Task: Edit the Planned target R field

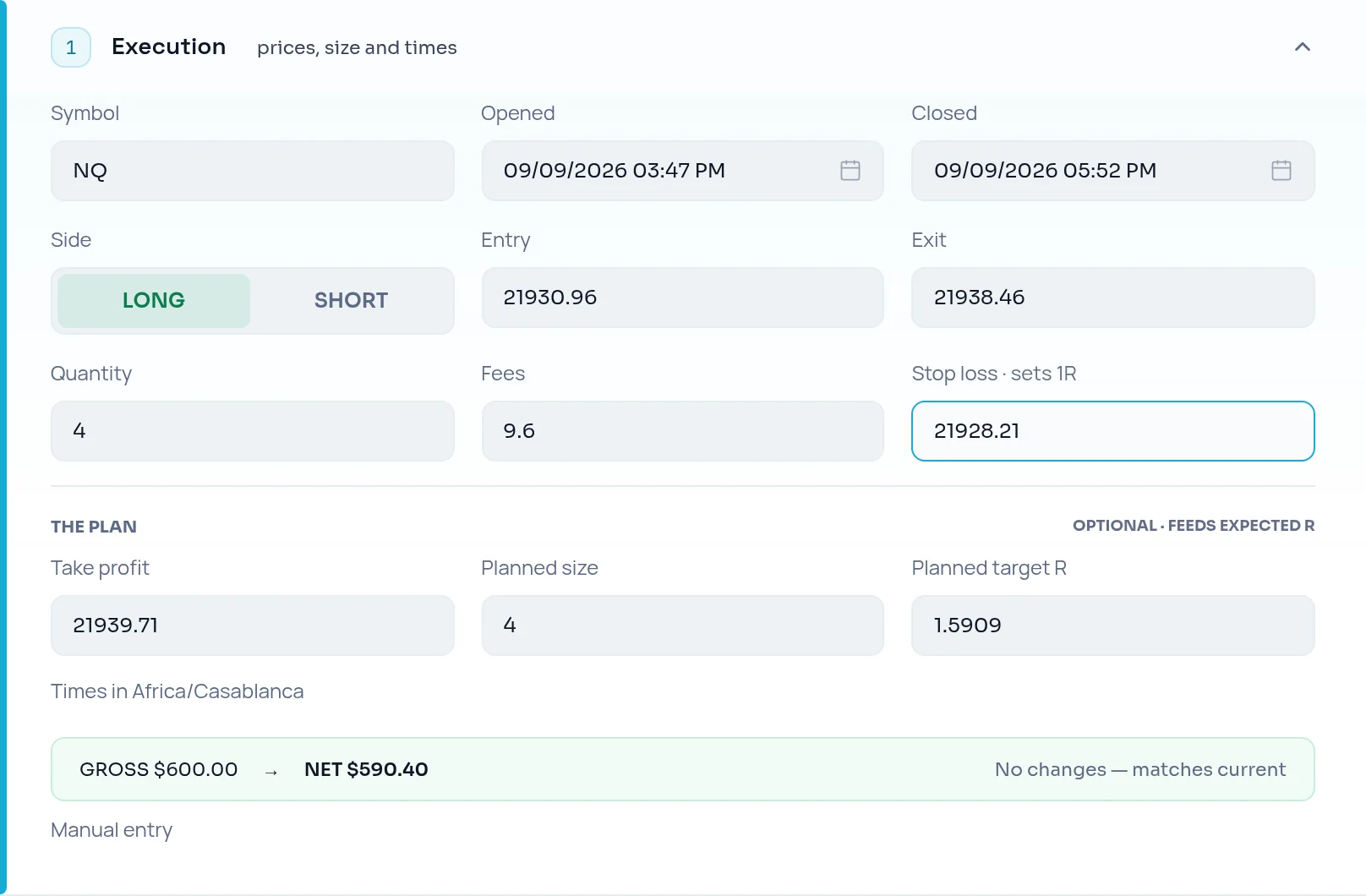Action: 1113,626
